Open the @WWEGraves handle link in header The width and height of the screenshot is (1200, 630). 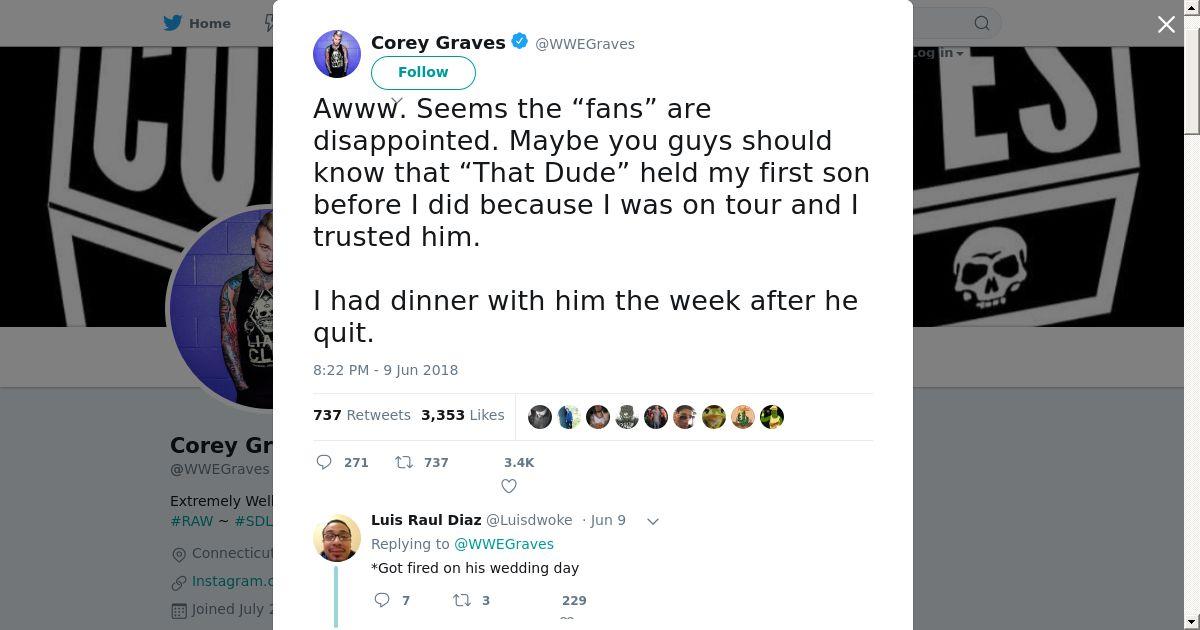tap(585, 44)
